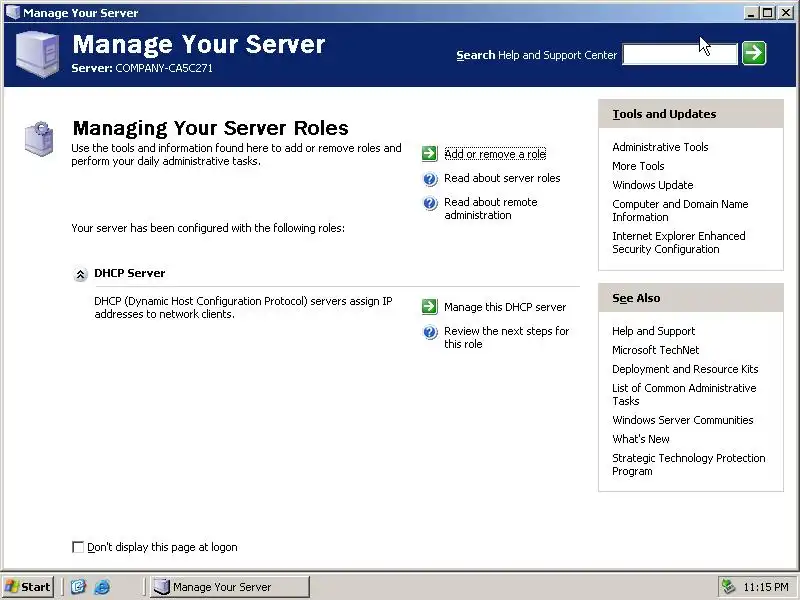Click the See Also panel header

(691, 298)
